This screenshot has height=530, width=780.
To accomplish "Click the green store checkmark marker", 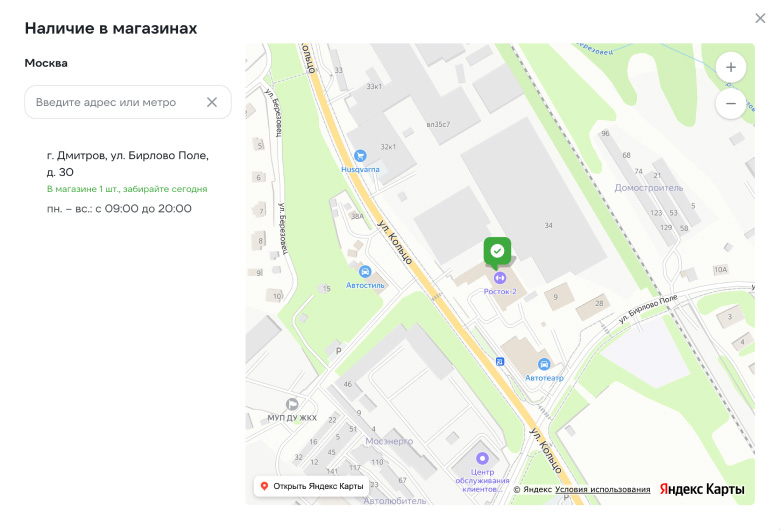I will 497,251.
